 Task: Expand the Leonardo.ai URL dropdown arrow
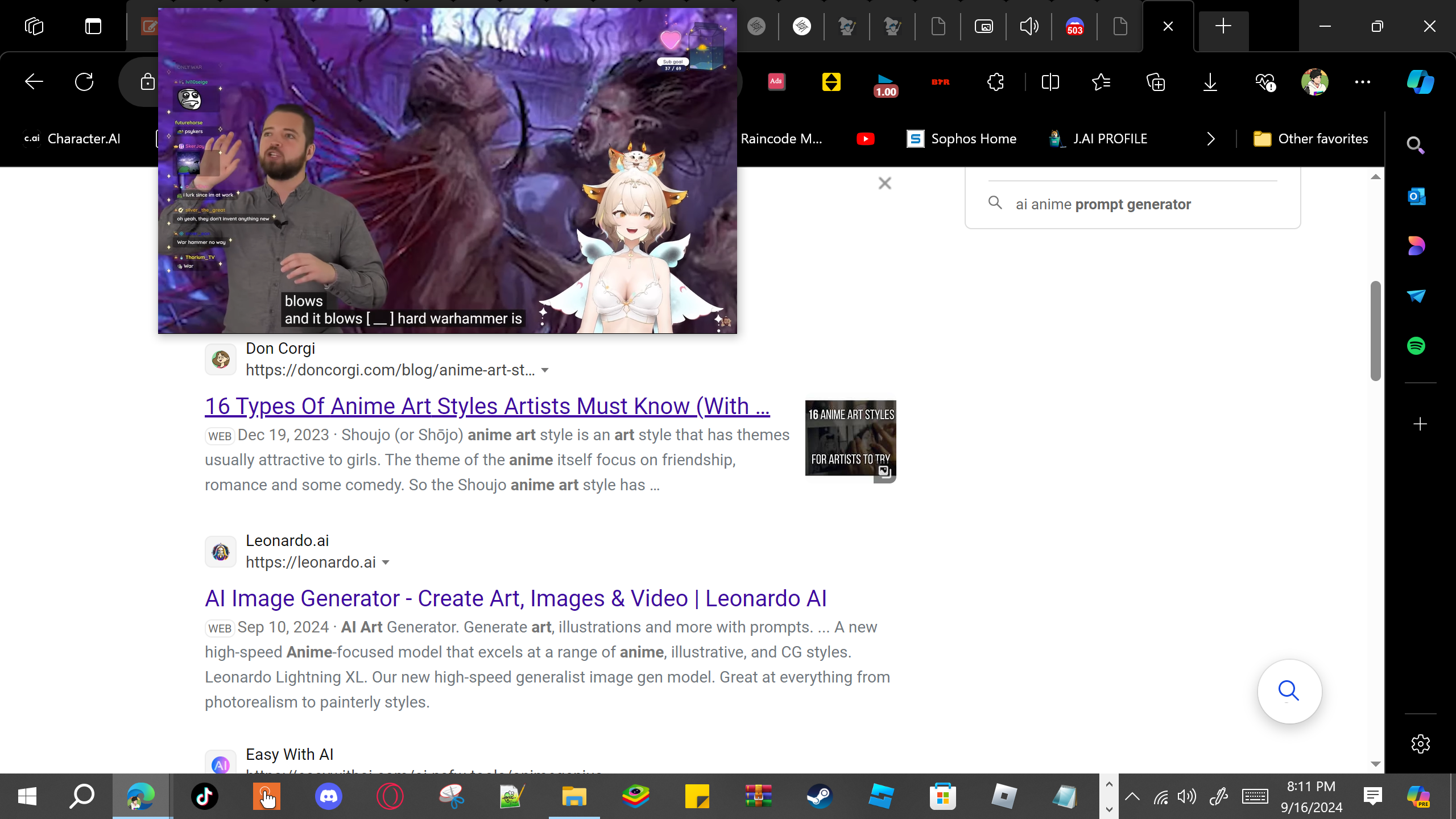pyautogui.click(x=386, y=562)
